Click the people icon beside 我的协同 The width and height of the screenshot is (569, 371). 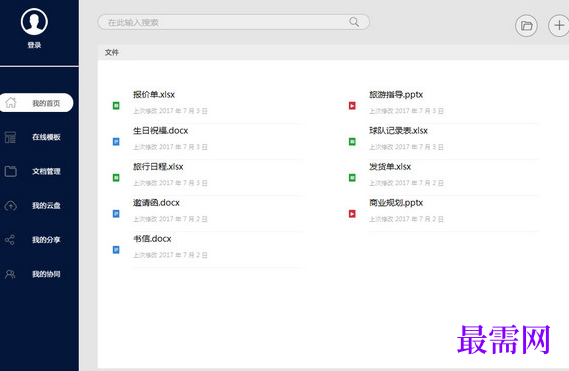point(10,274)
